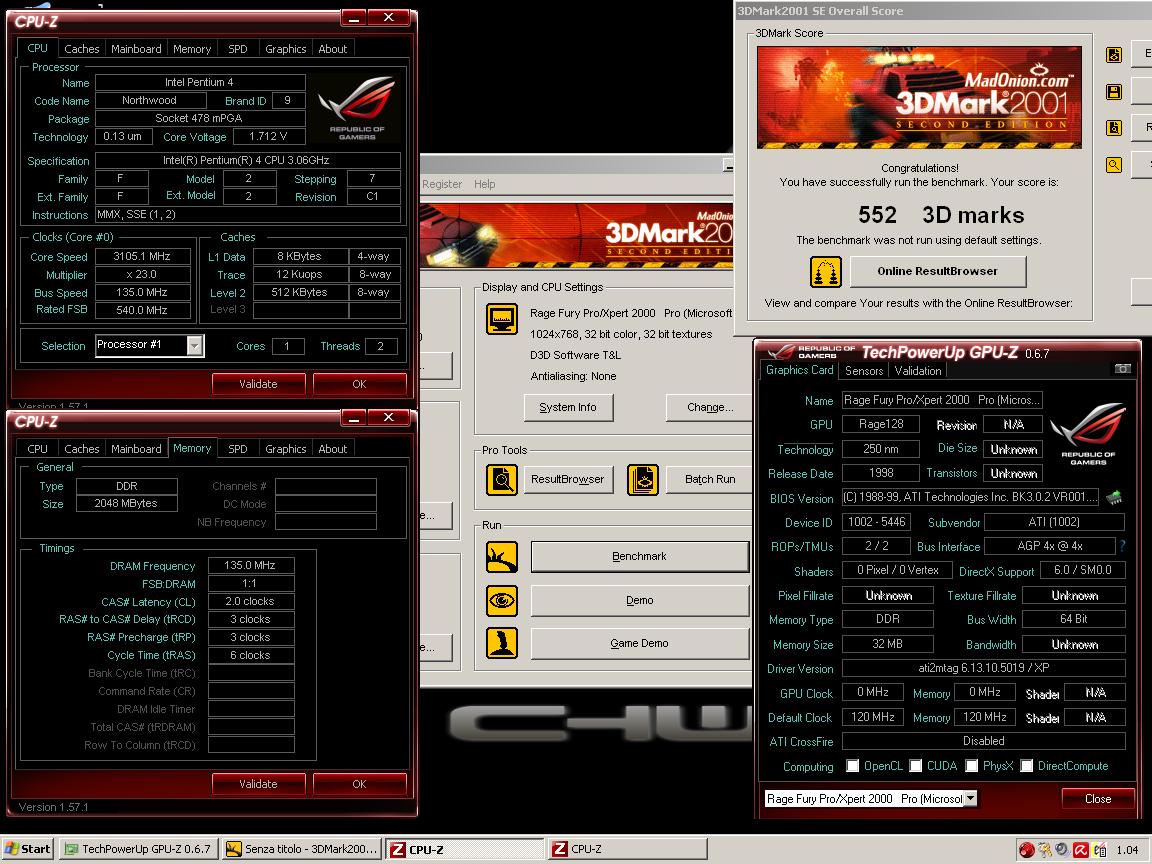Click OK in bottom CPU-Z window
Viewport: 1152px width, 864px height.
click(359, 784)
